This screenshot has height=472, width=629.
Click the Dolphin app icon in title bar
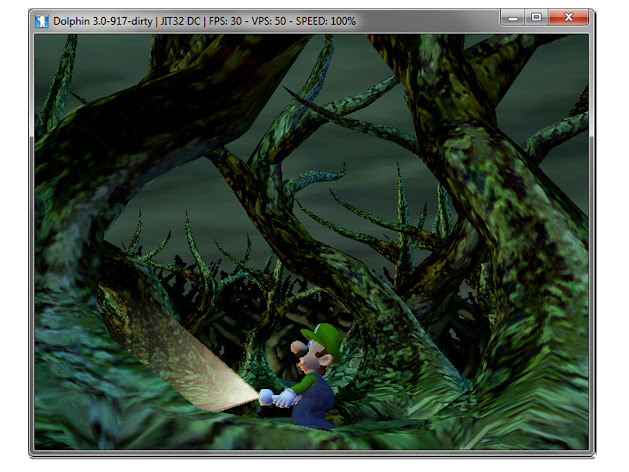click(x=41, y=21)
